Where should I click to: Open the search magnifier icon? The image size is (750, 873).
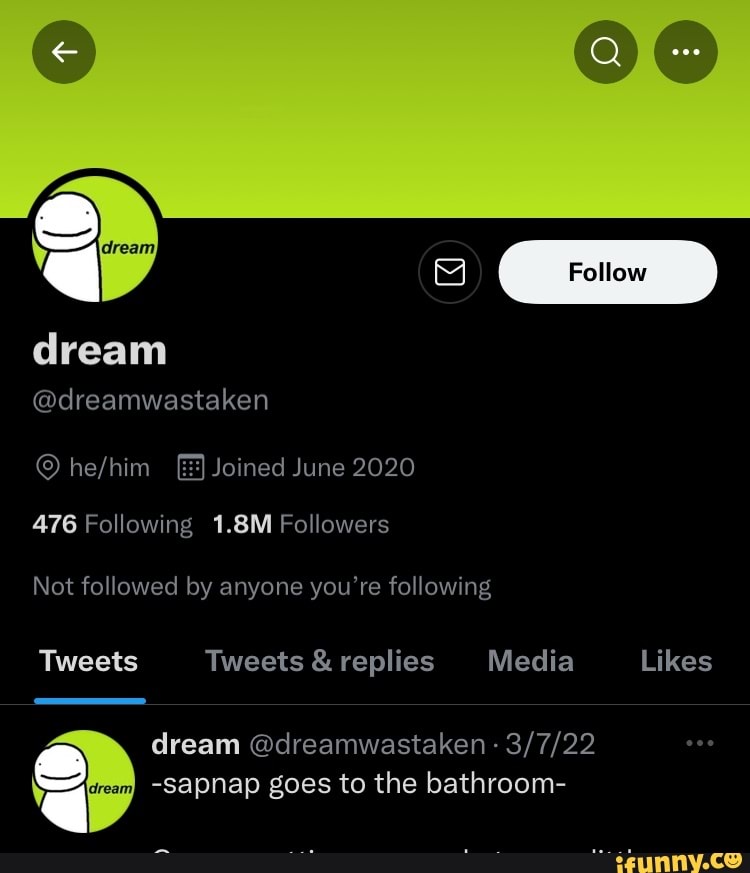606,52
